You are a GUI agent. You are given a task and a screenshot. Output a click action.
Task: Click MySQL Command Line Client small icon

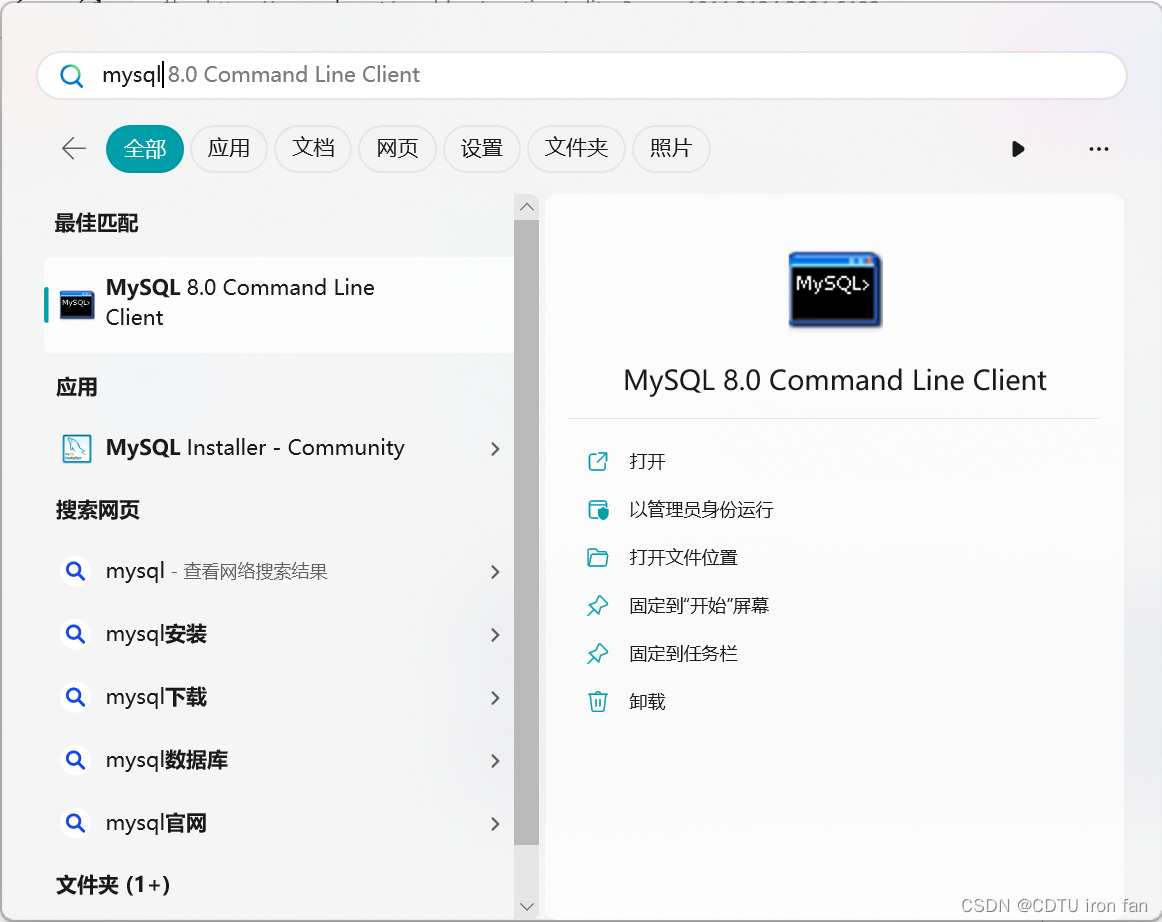[x=76, y=304]
